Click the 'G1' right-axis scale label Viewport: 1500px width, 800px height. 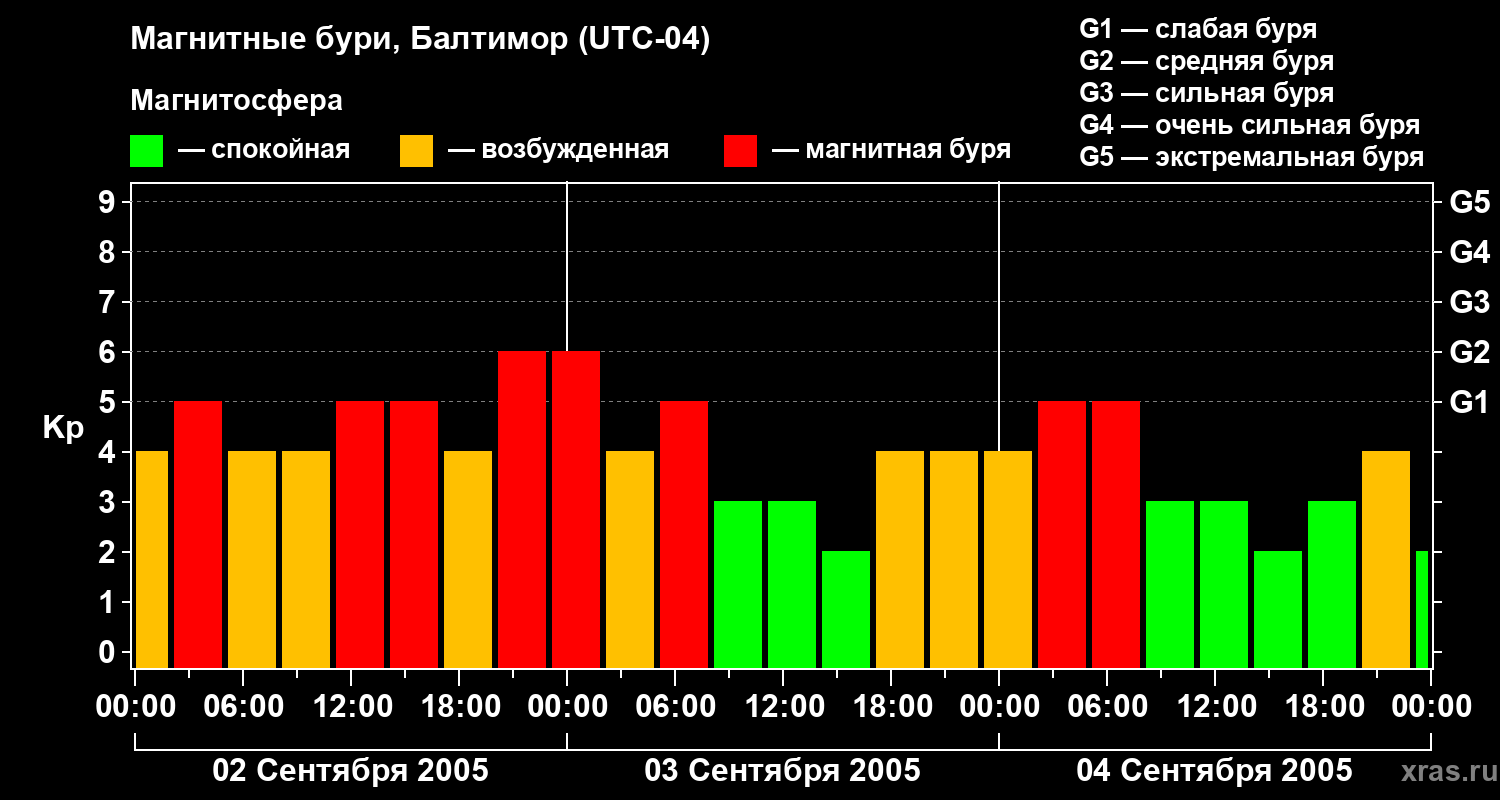point(1469,402)
